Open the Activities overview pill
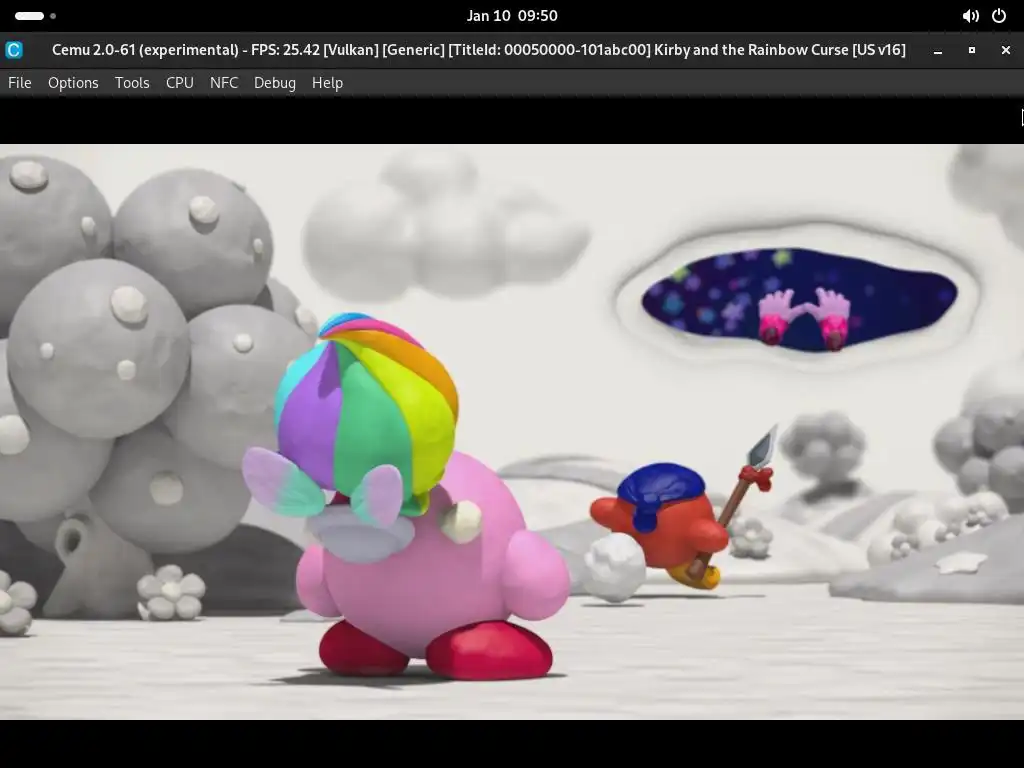The image size is (1024, 768). tap(35, 16)
